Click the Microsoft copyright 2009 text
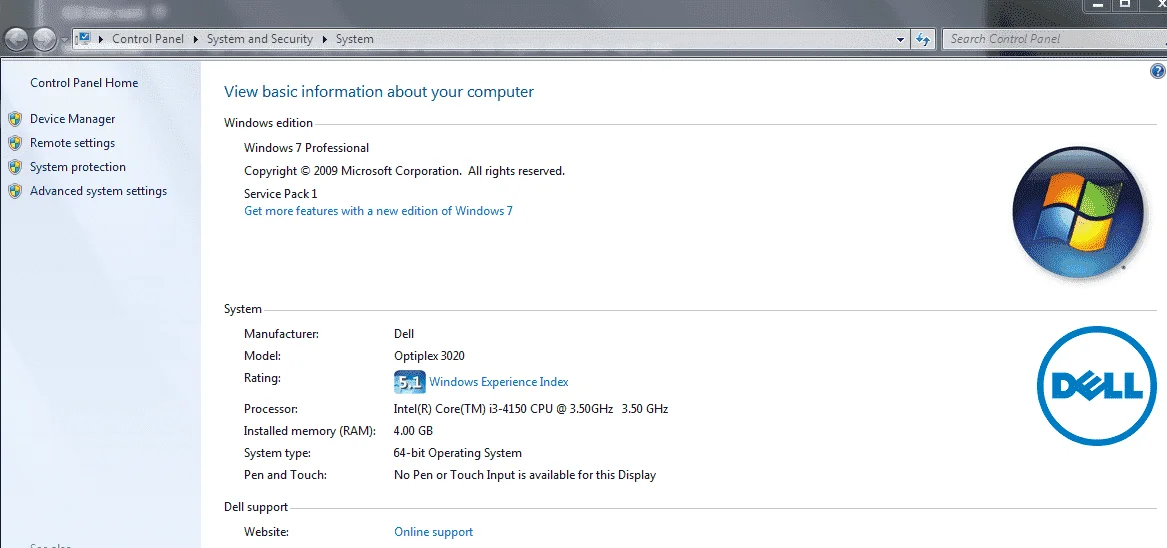Viewport: 1167px width, 548px height. click(x=404, y=171)
